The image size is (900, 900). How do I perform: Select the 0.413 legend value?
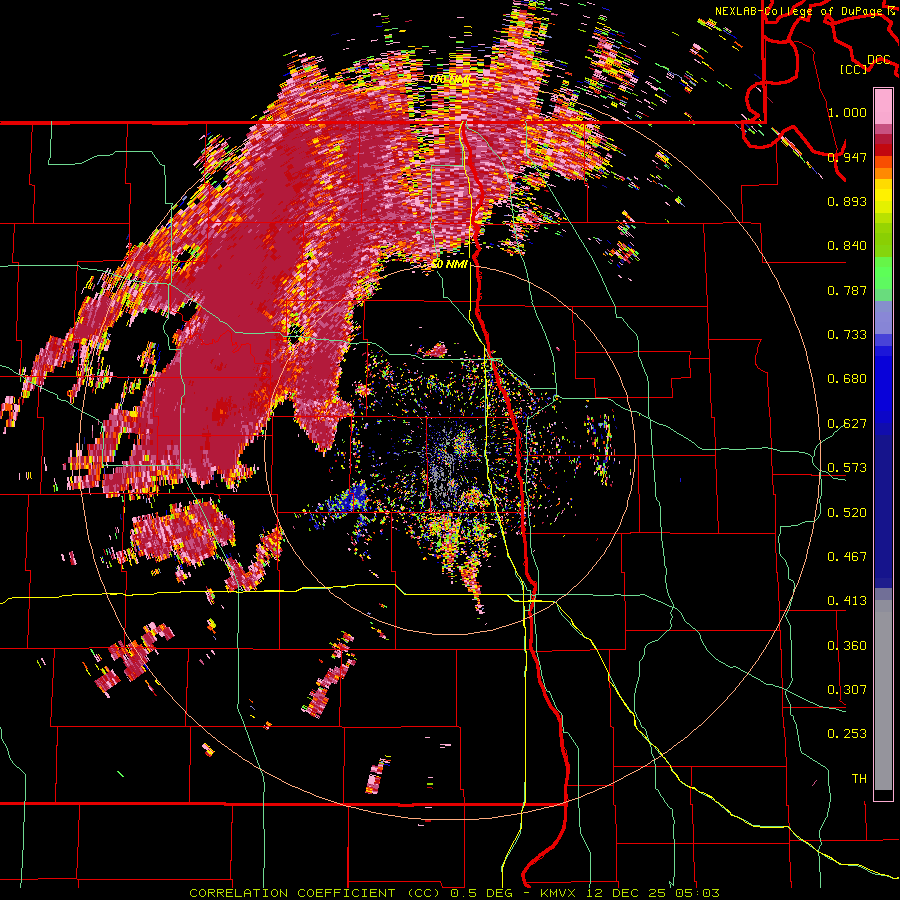[x=847, y=601]
